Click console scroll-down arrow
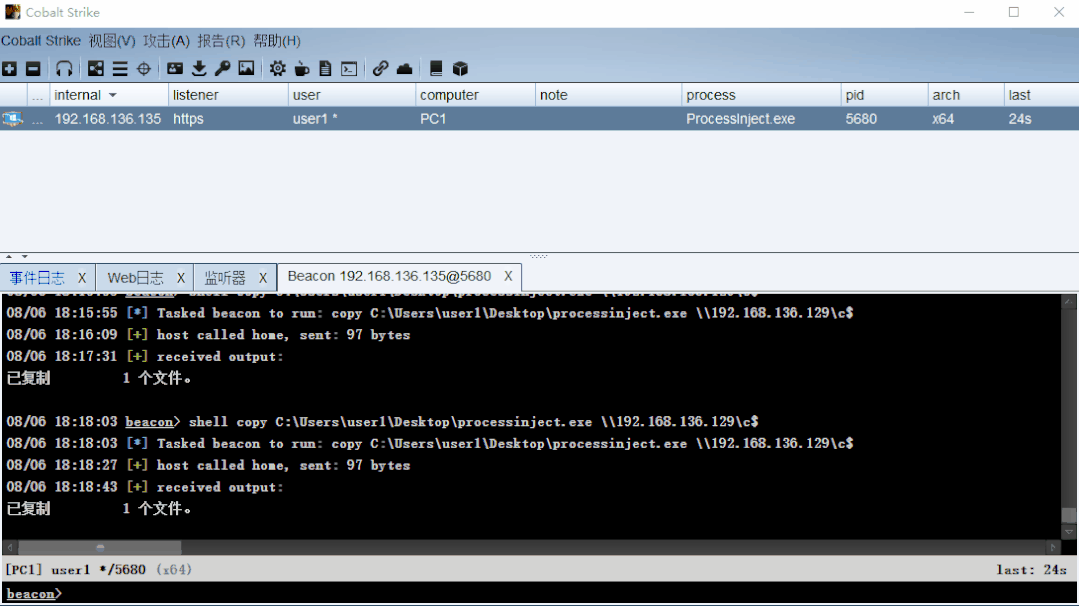The width and height of the screenshot is (1079, 606). tap(1069, 532)
